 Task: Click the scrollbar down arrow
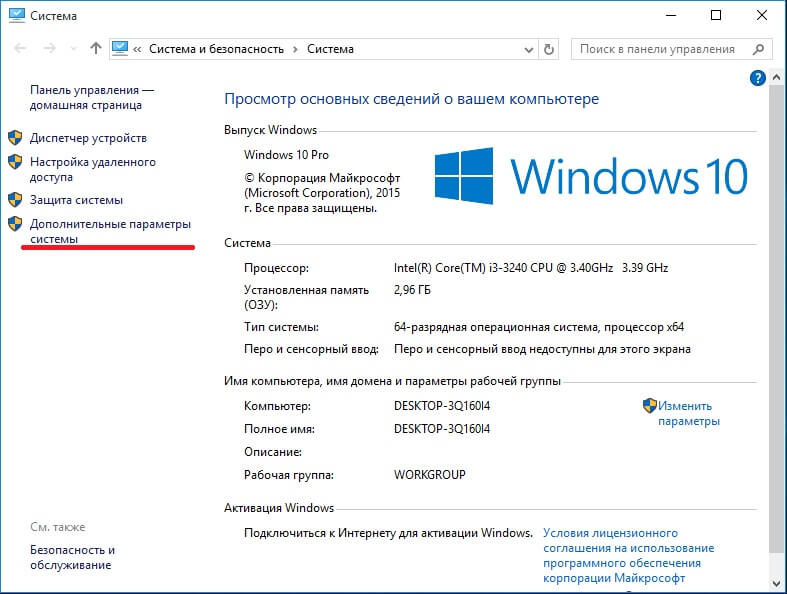pyautogui.click(x=776, y=584)
